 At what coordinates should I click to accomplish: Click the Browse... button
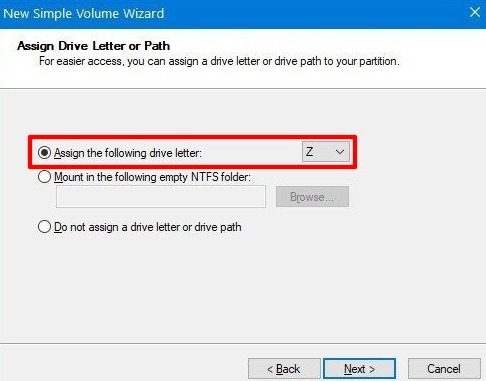(312, 197)
